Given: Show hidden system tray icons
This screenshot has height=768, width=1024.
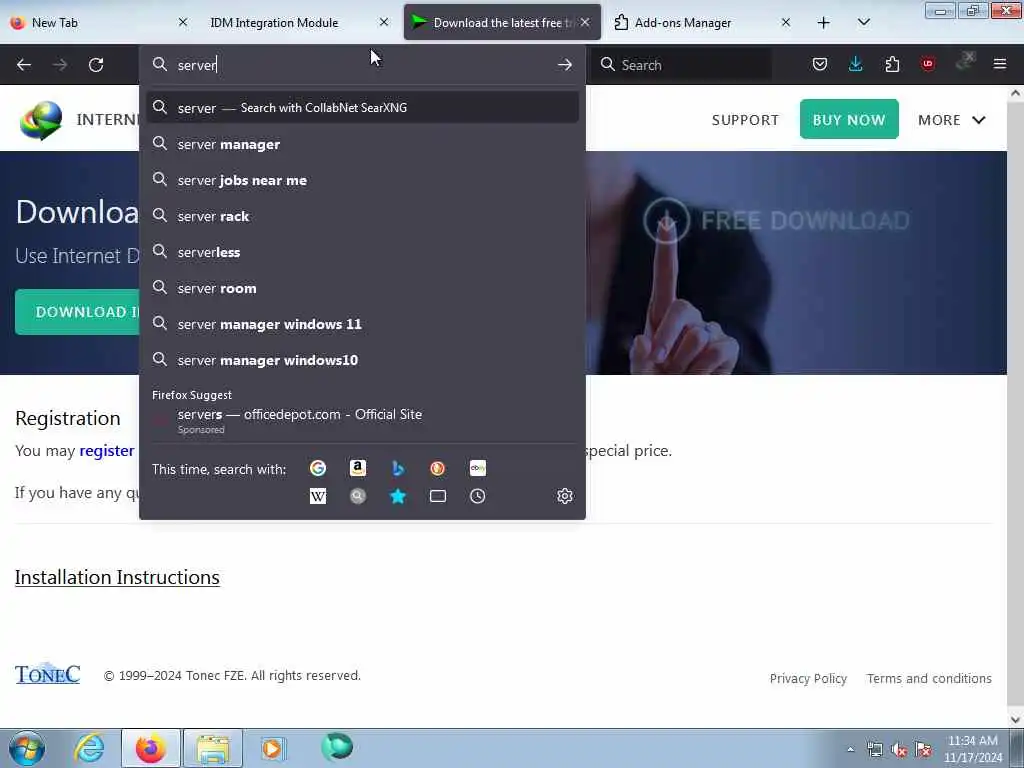Looking at the screenshot, I should [850, 749].
